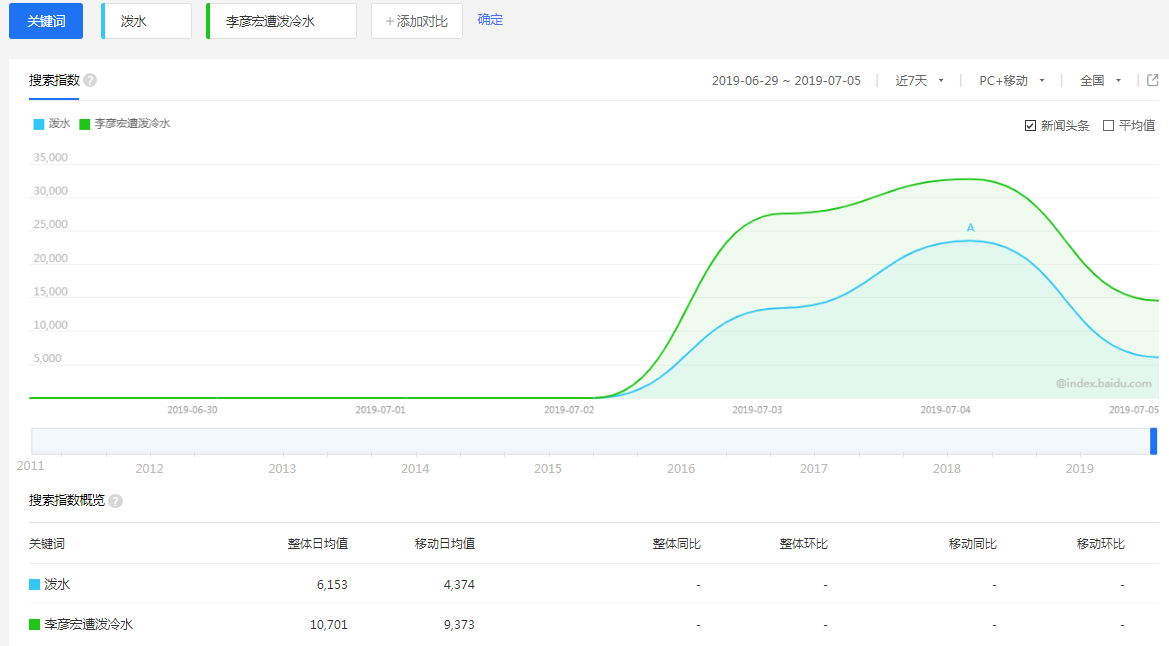Click the 泼水 keyword input field
This screenshot has height=646, width=1169.
click(x=148, y=21)
